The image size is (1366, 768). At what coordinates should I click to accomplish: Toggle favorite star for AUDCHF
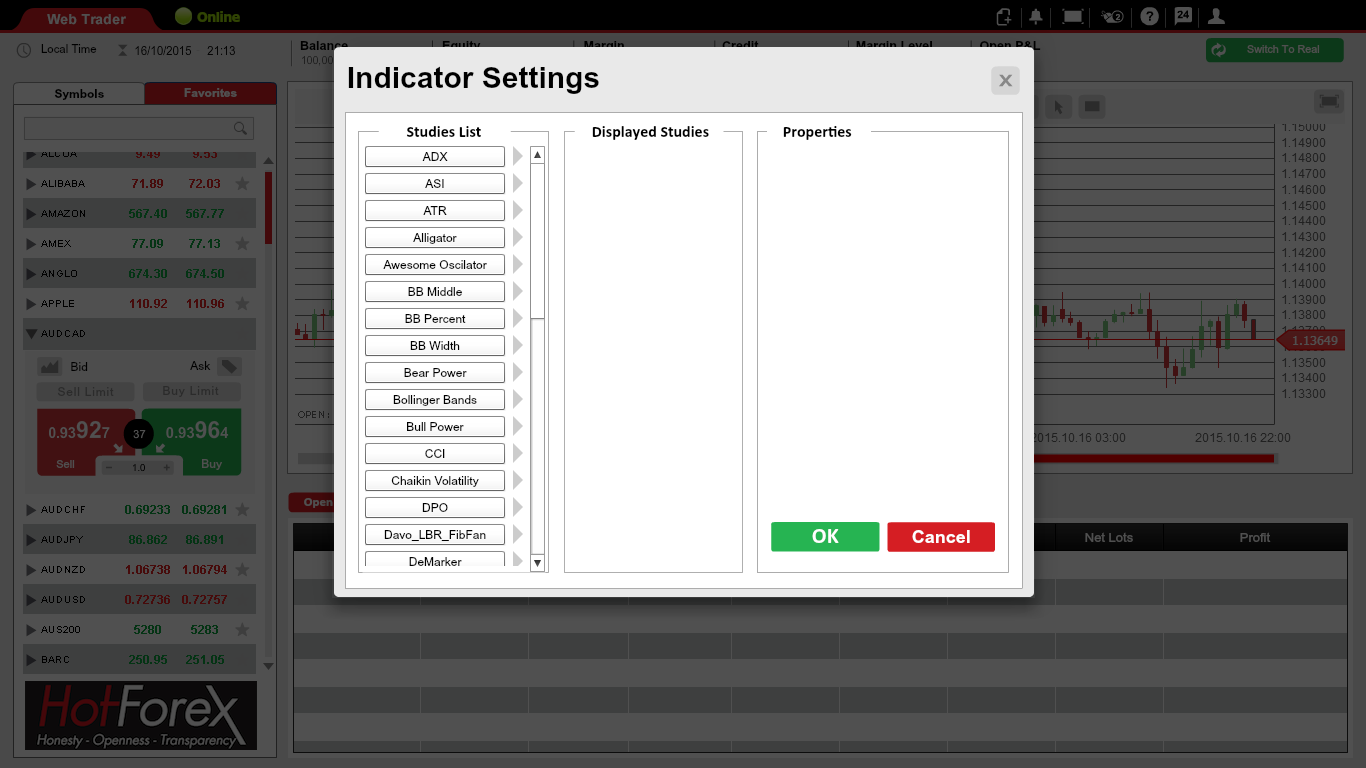[242, 510]
